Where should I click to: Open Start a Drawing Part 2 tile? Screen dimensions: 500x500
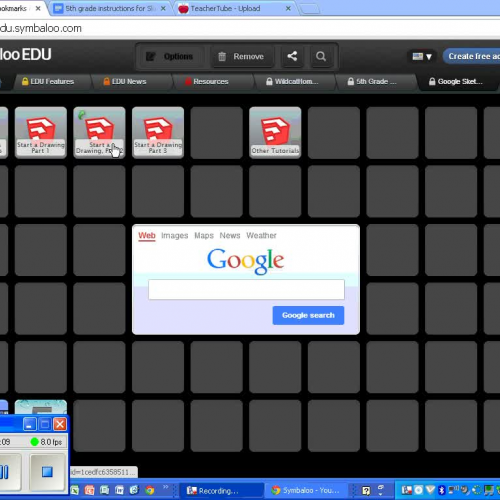click(99, 132)
